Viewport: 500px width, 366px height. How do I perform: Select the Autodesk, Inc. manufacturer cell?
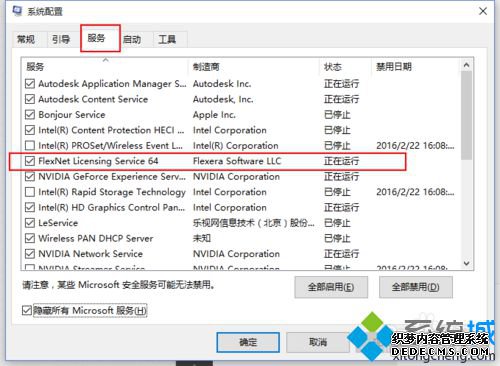(x=223, y=99)
